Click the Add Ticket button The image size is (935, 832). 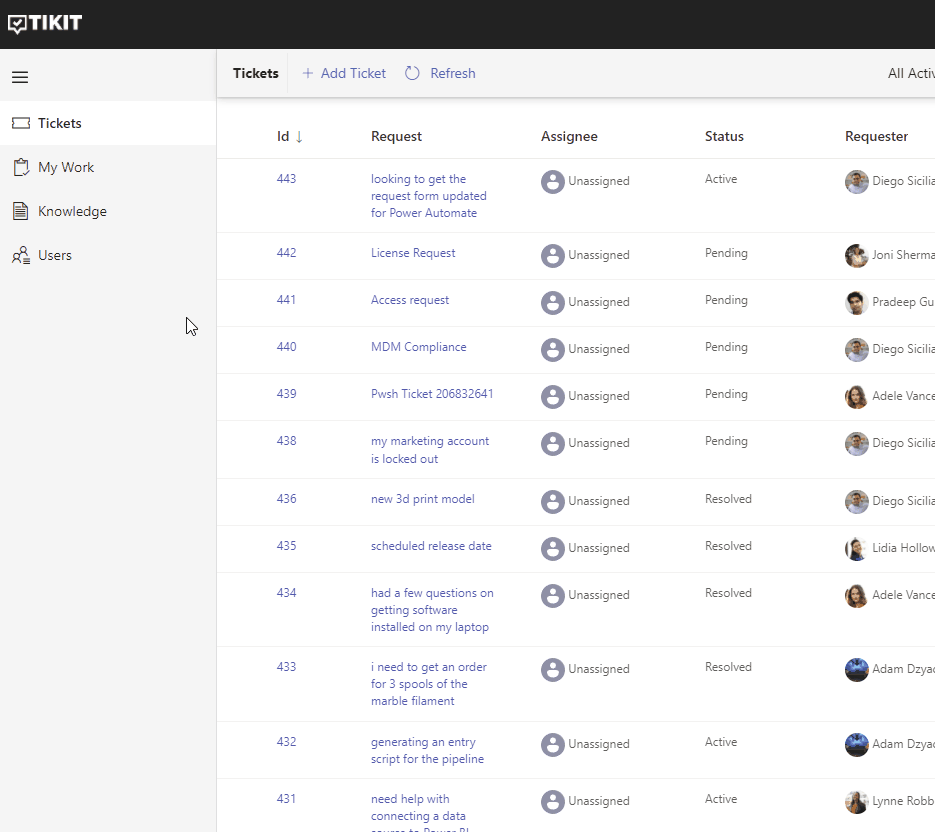tap(343, 73)
